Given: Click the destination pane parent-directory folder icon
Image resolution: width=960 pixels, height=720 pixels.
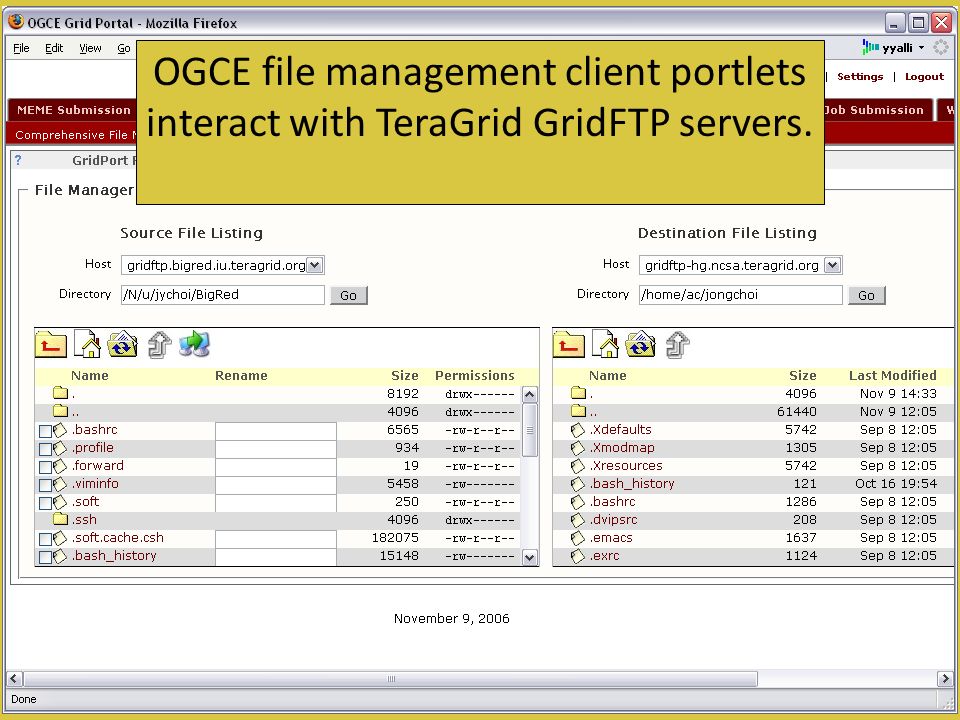Looking at the screenshot, I should [569, 345].
